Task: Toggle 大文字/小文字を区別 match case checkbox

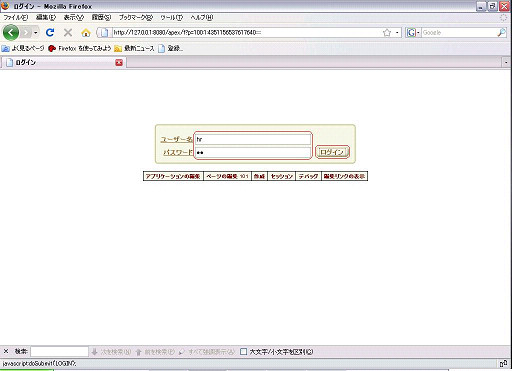Action: pos(244,352)
